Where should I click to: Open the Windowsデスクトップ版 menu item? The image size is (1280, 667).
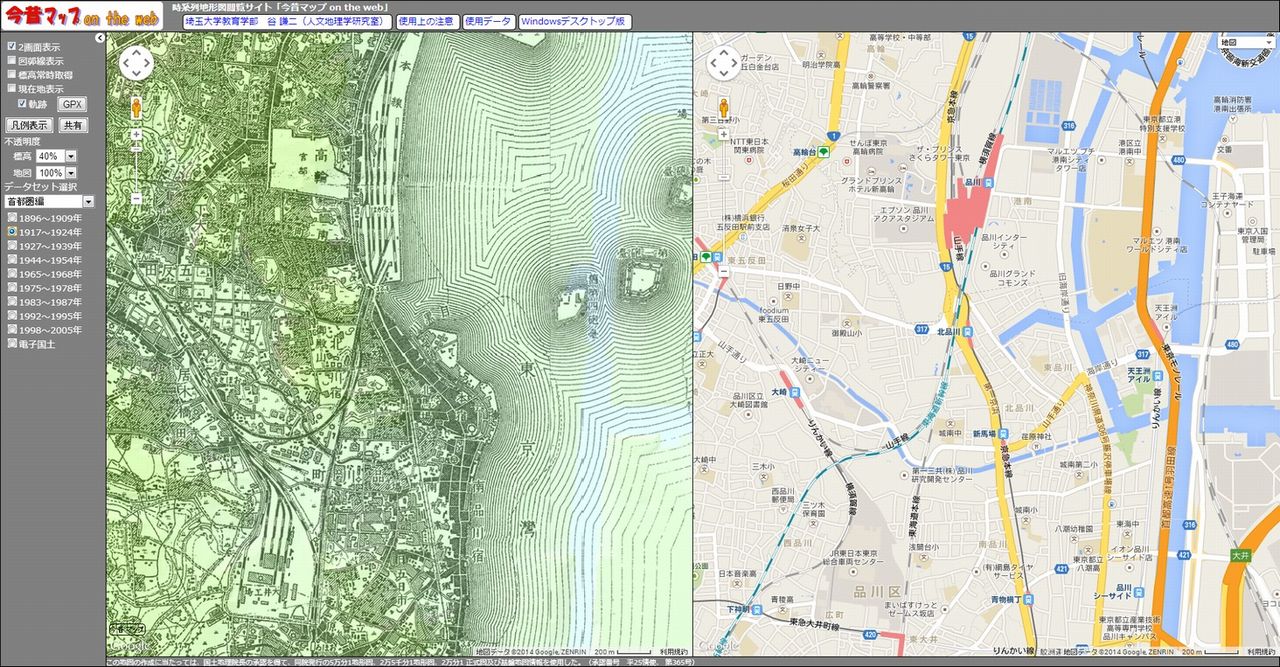pos(573,21)
